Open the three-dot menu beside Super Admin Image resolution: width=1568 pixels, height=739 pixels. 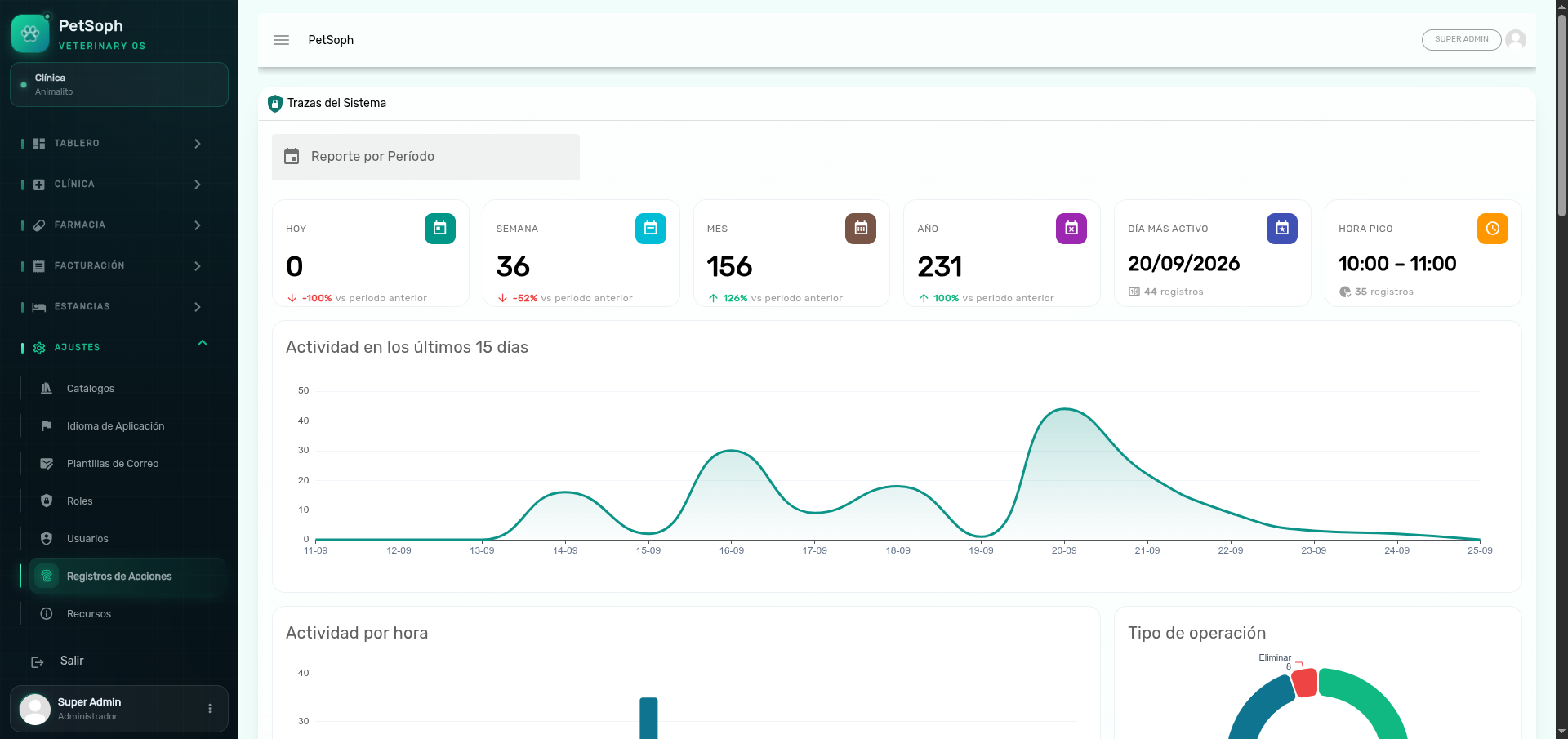(x=210, y=709)
